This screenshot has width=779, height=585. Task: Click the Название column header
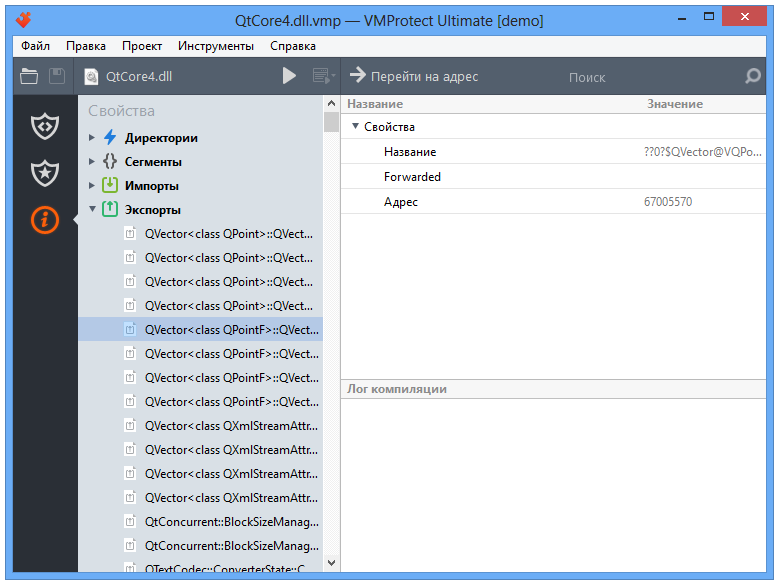375,104
